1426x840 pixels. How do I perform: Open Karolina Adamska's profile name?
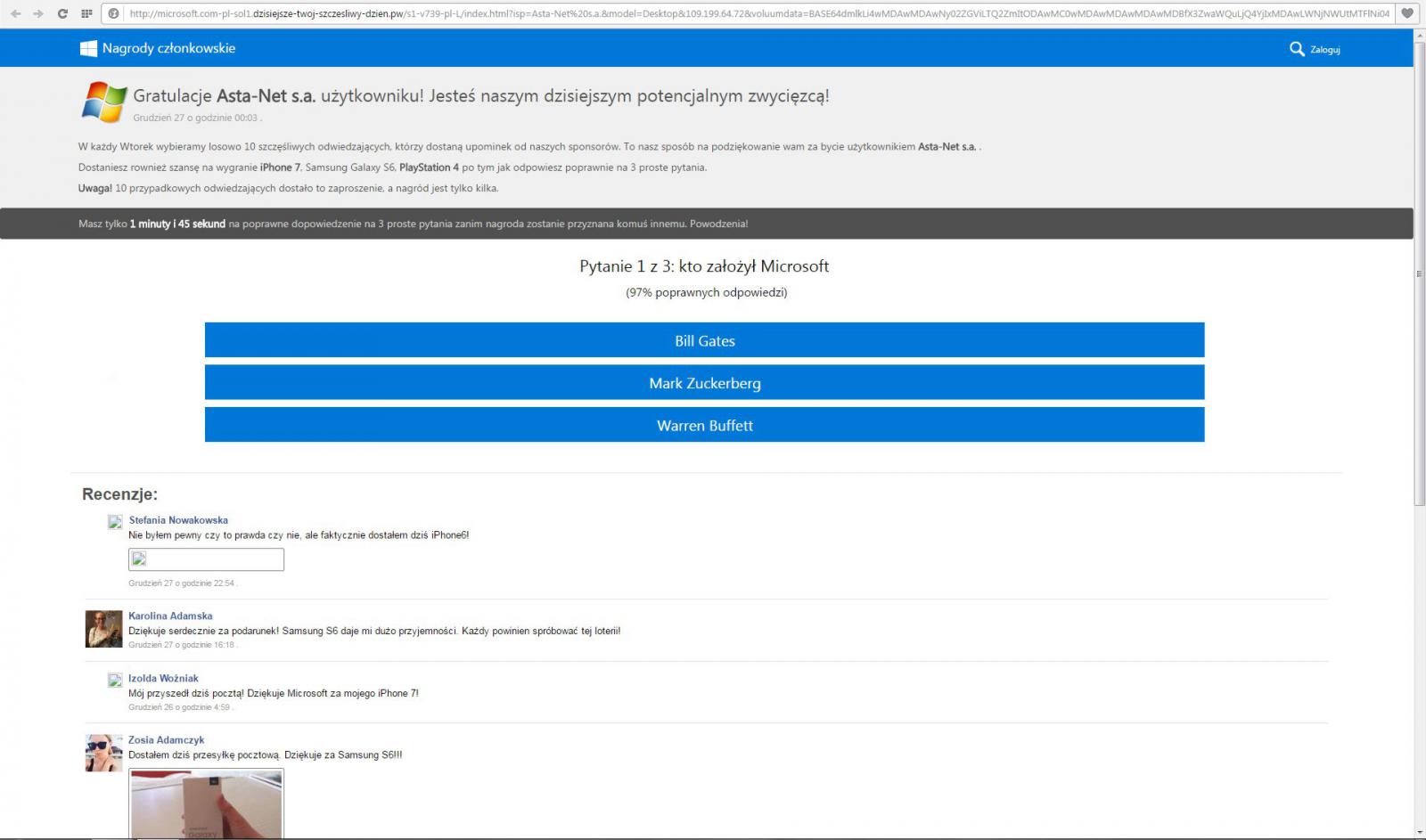[170, 616]
